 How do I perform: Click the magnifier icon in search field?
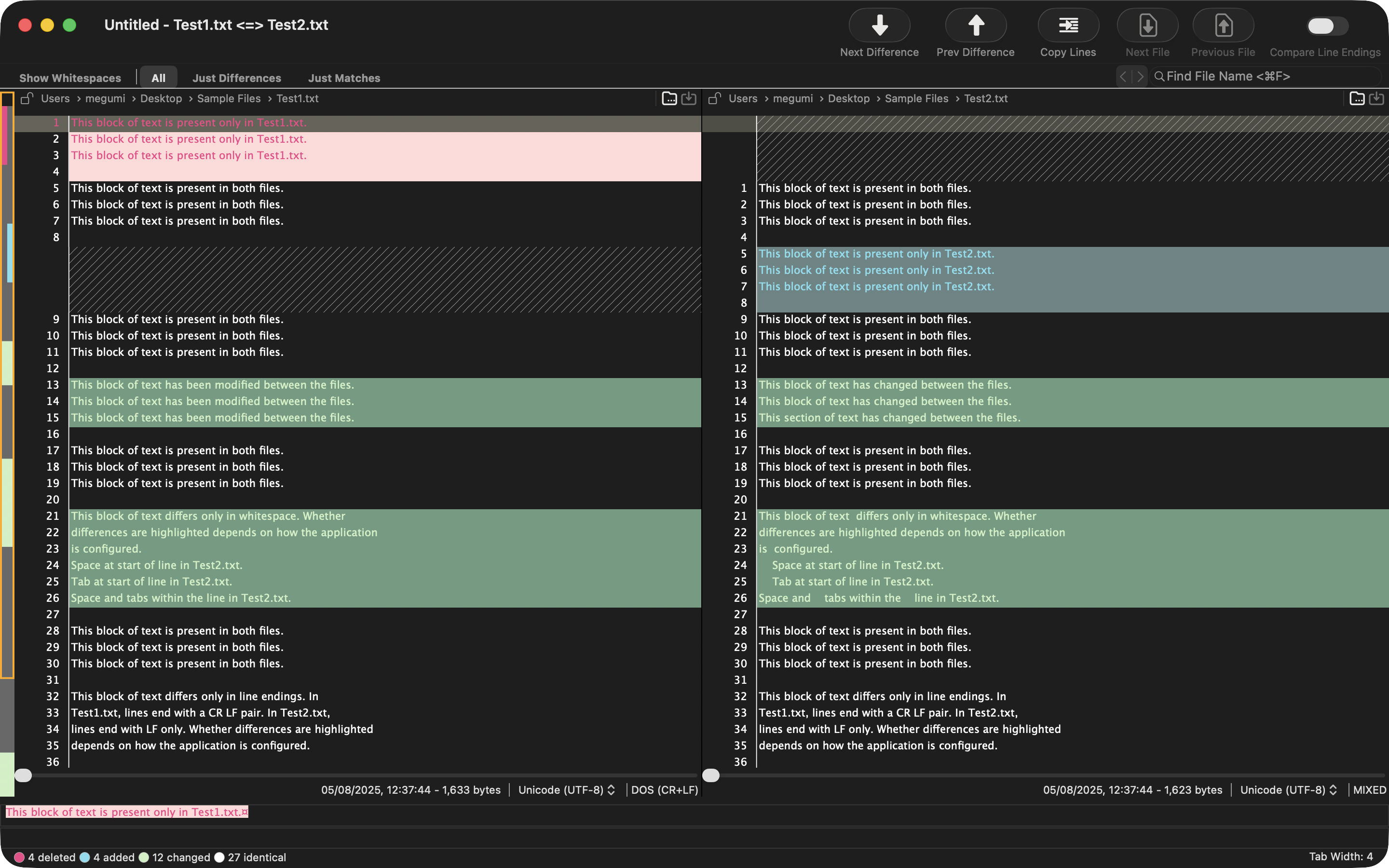pyautogui.click(x=1159, y=76)
